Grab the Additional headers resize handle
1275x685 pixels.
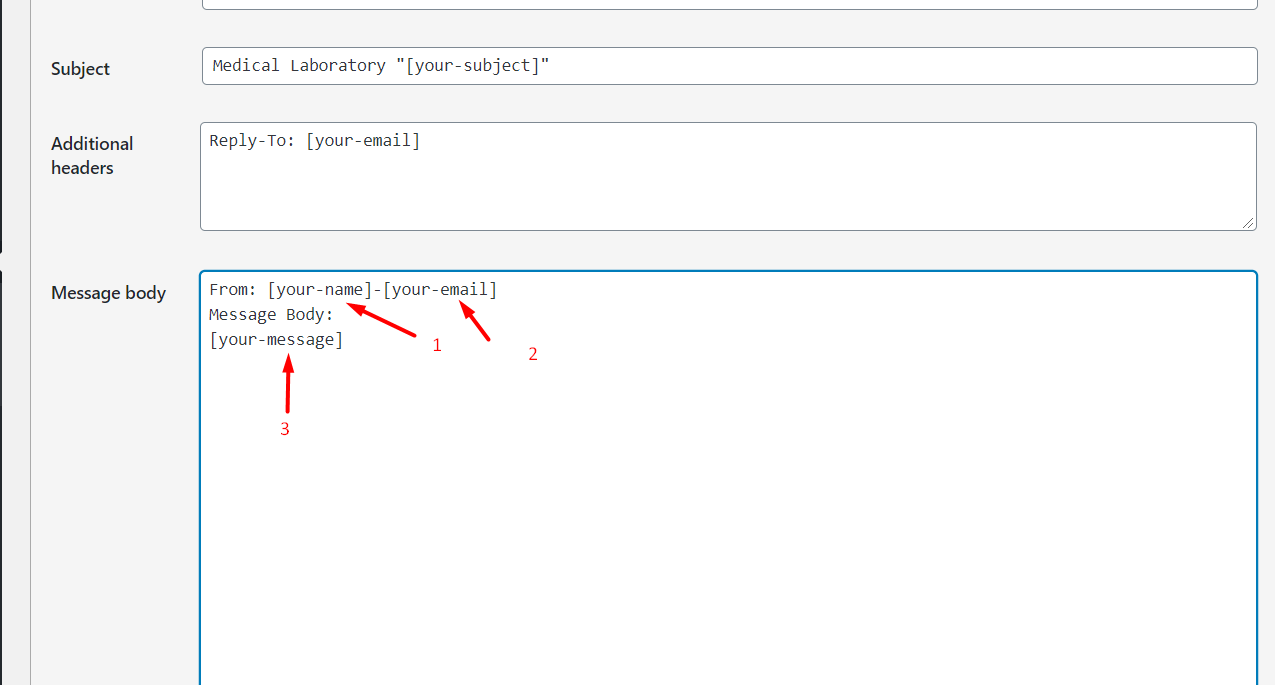(1249, 223)
